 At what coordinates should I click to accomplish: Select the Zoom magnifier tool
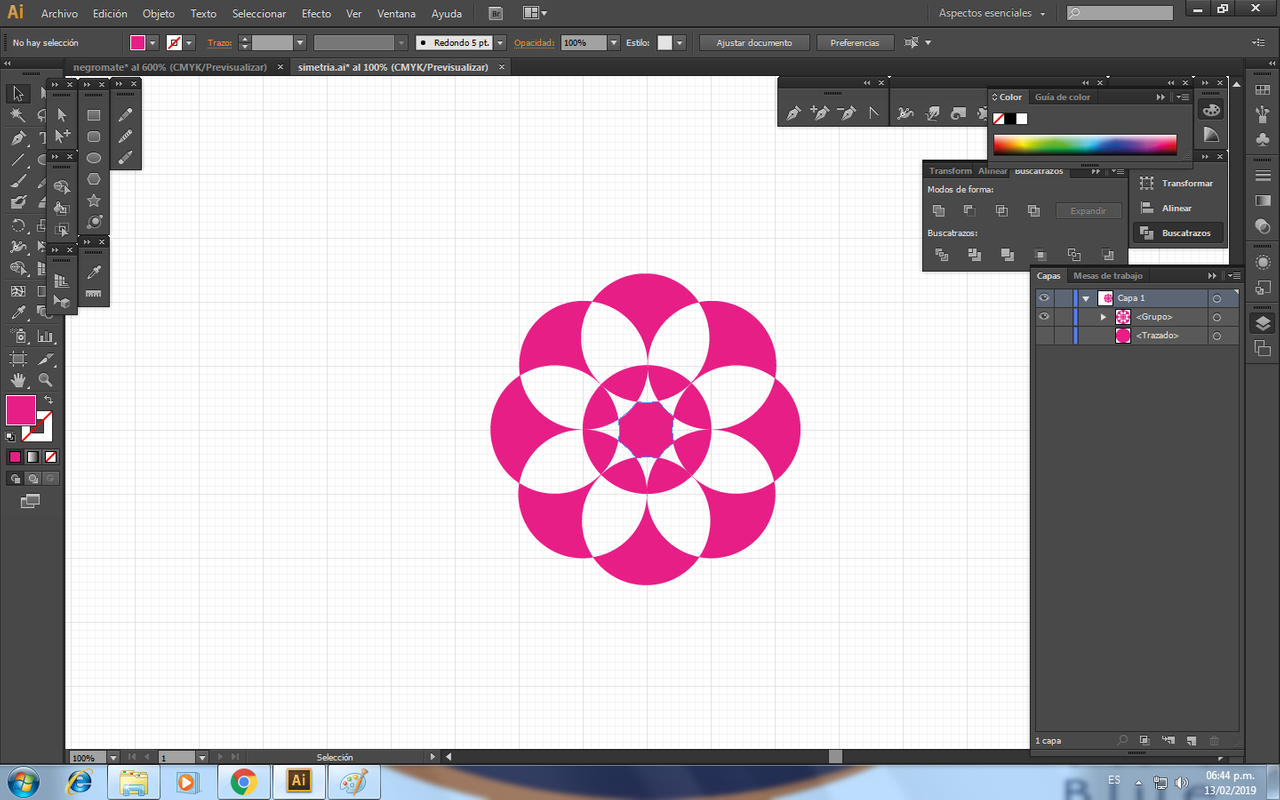point(45,380)
